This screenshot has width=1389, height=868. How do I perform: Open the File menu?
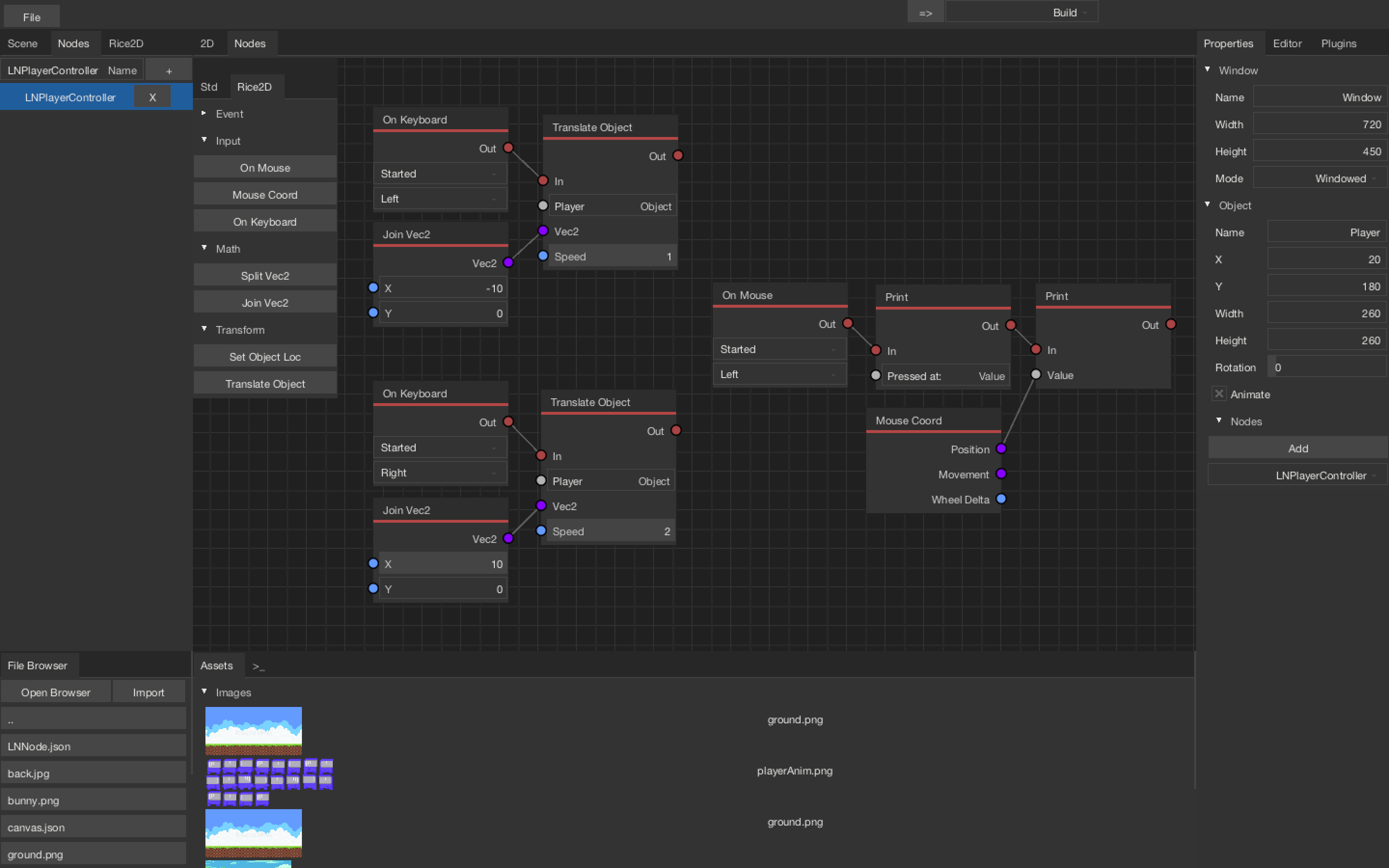(31, 17)
